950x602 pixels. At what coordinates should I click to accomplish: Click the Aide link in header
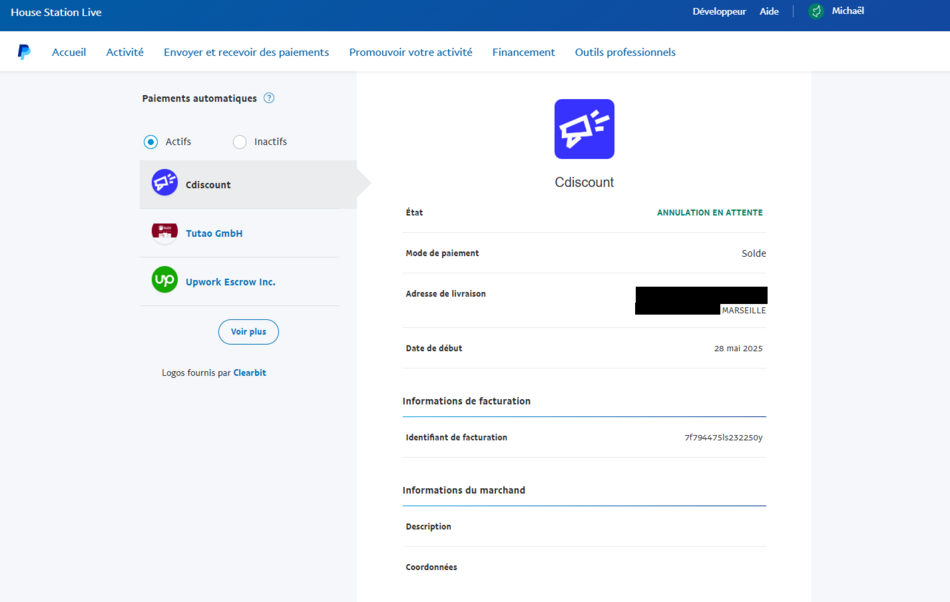point(769,12)
